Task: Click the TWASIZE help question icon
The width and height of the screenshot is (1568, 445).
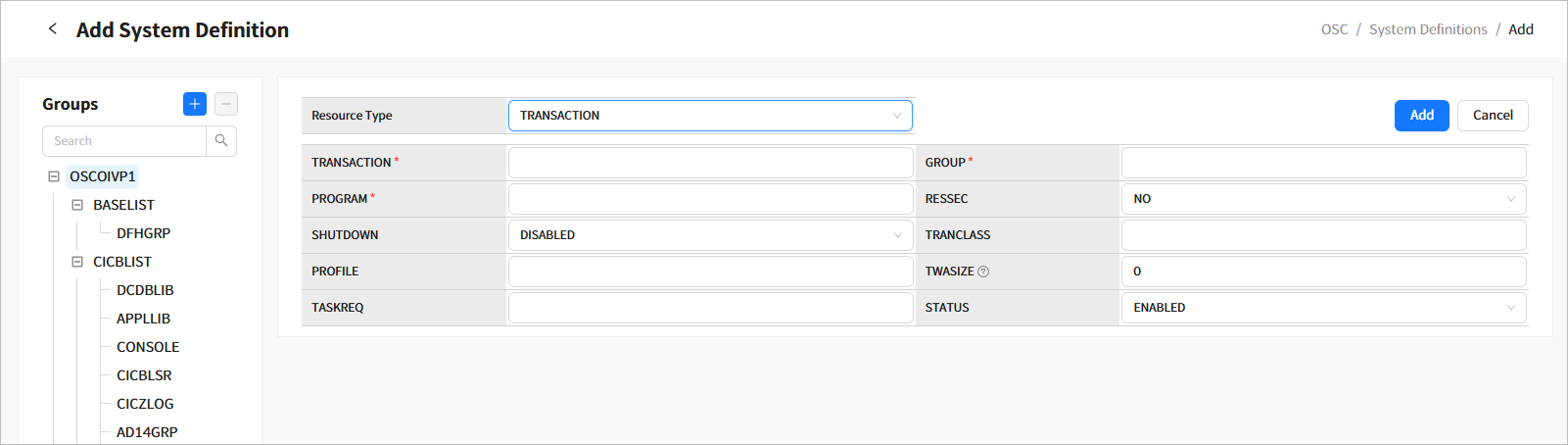Action: click(983, 272)
